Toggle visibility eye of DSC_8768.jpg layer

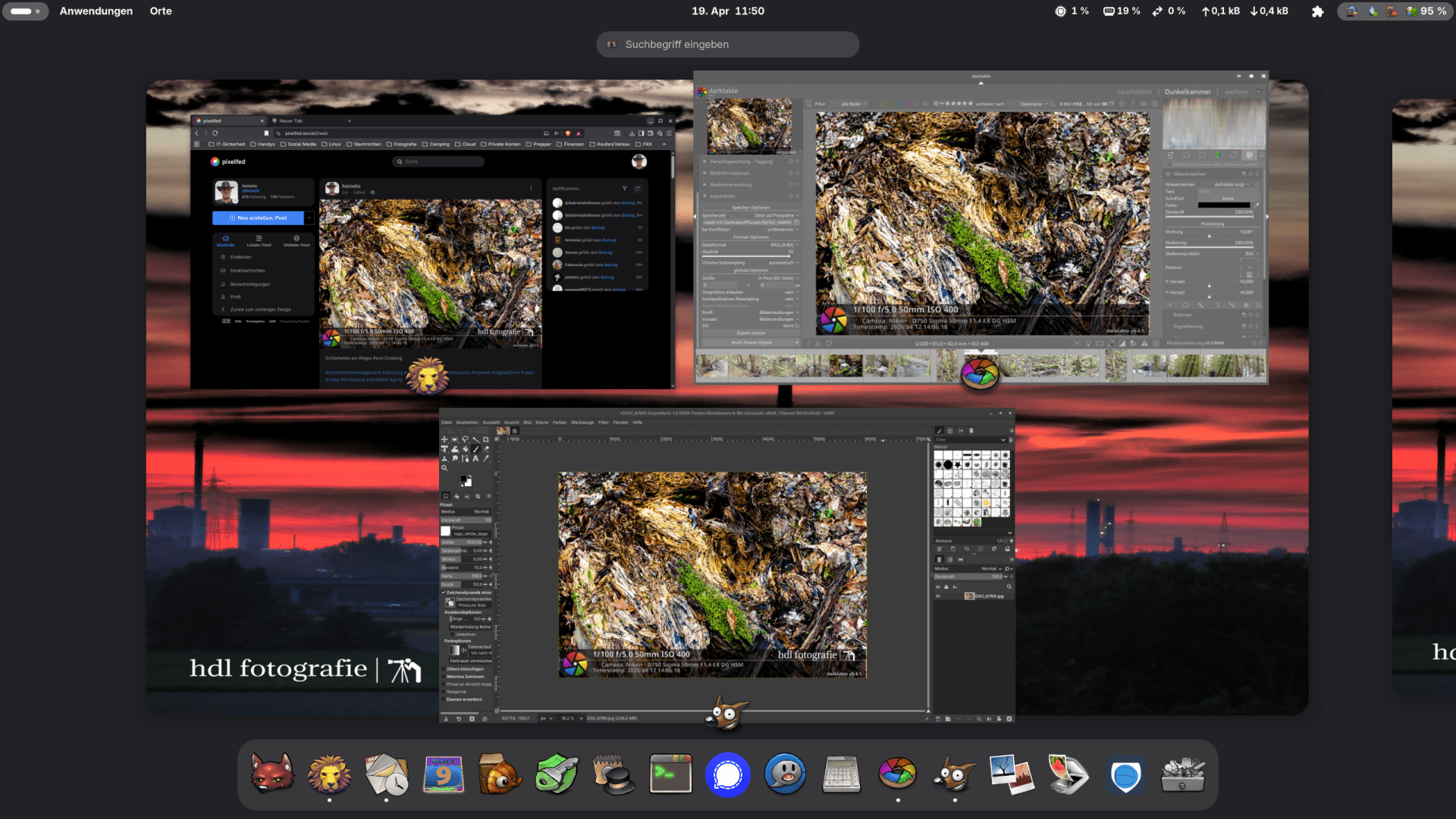coord(938,596)
